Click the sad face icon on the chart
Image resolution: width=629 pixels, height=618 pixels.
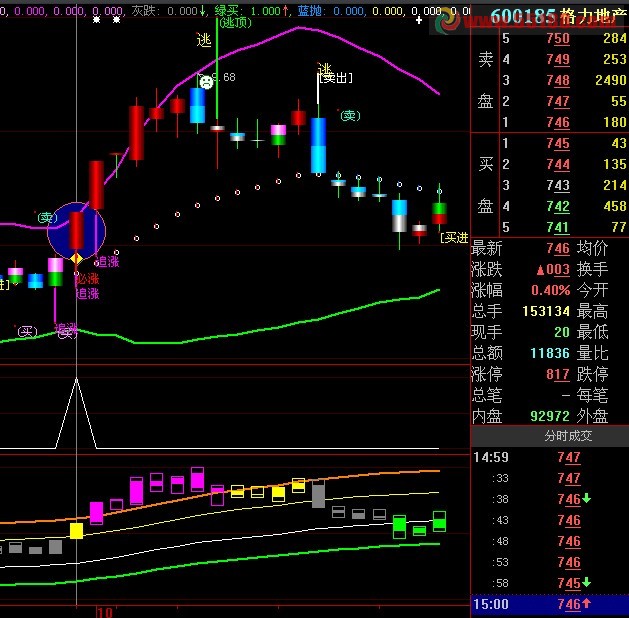click(206, 82)
